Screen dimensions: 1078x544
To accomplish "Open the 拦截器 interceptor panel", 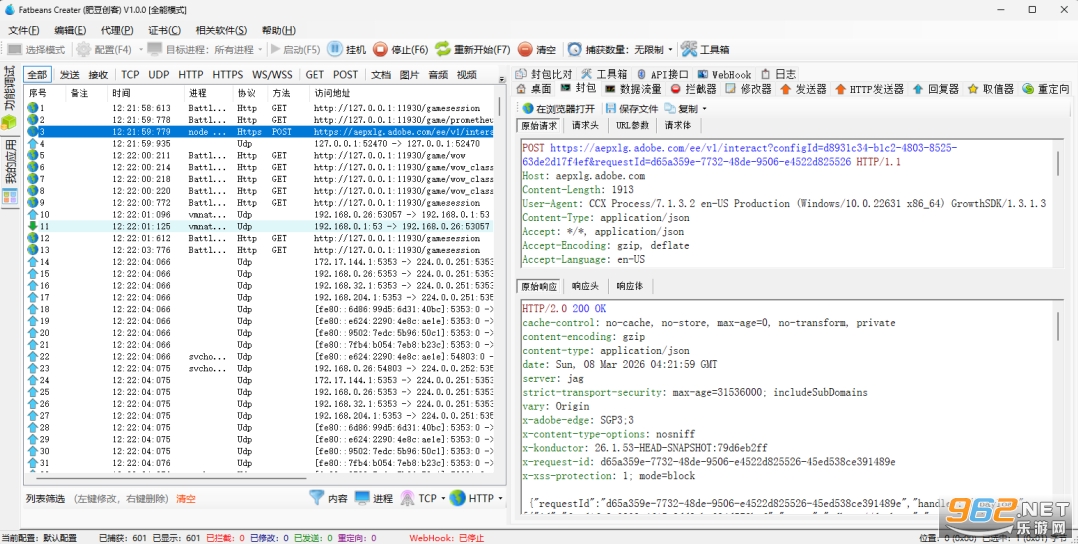I will (x=694, y=89).
